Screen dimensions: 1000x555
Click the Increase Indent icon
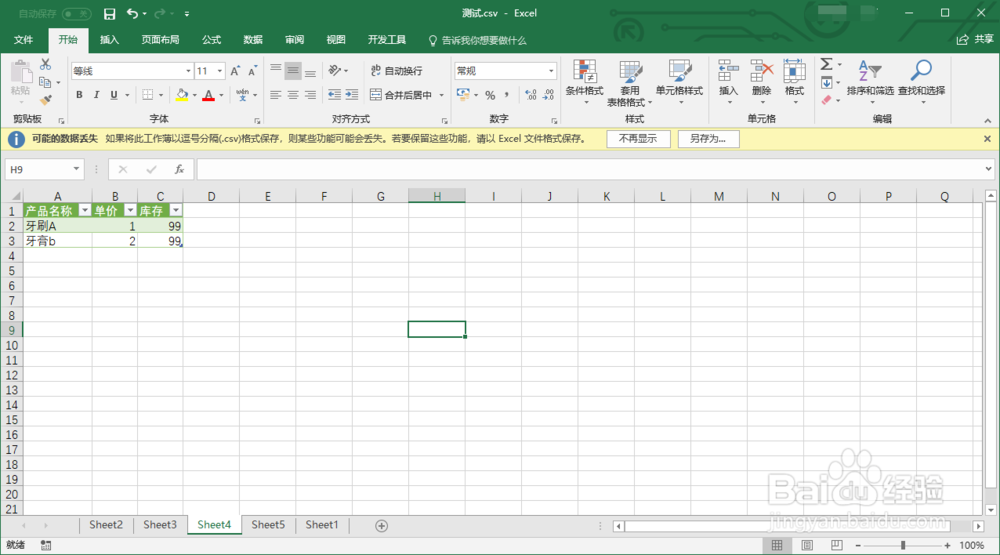[x=351, y=95]
